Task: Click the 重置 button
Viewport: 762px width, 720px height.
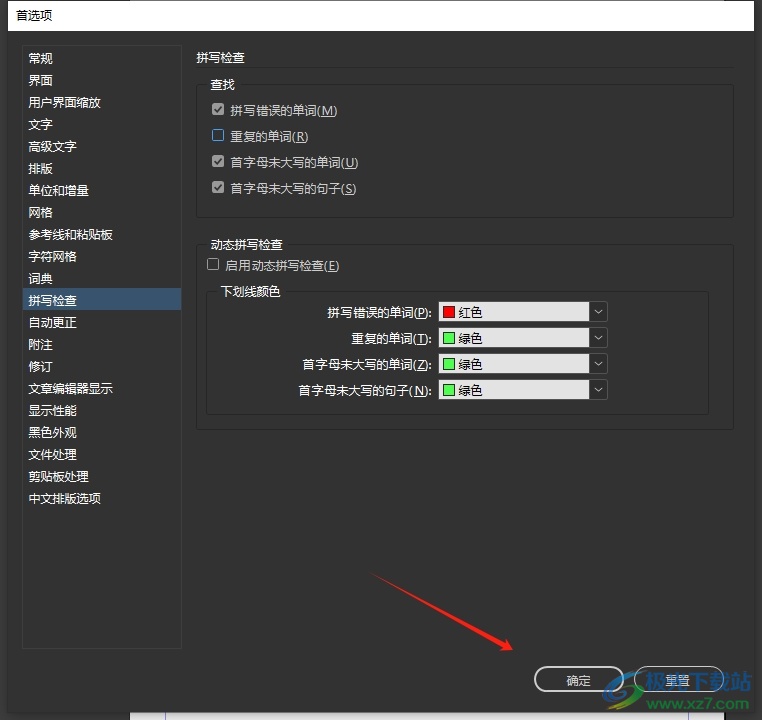Action: pyautogui.click(x=678, y=680)
